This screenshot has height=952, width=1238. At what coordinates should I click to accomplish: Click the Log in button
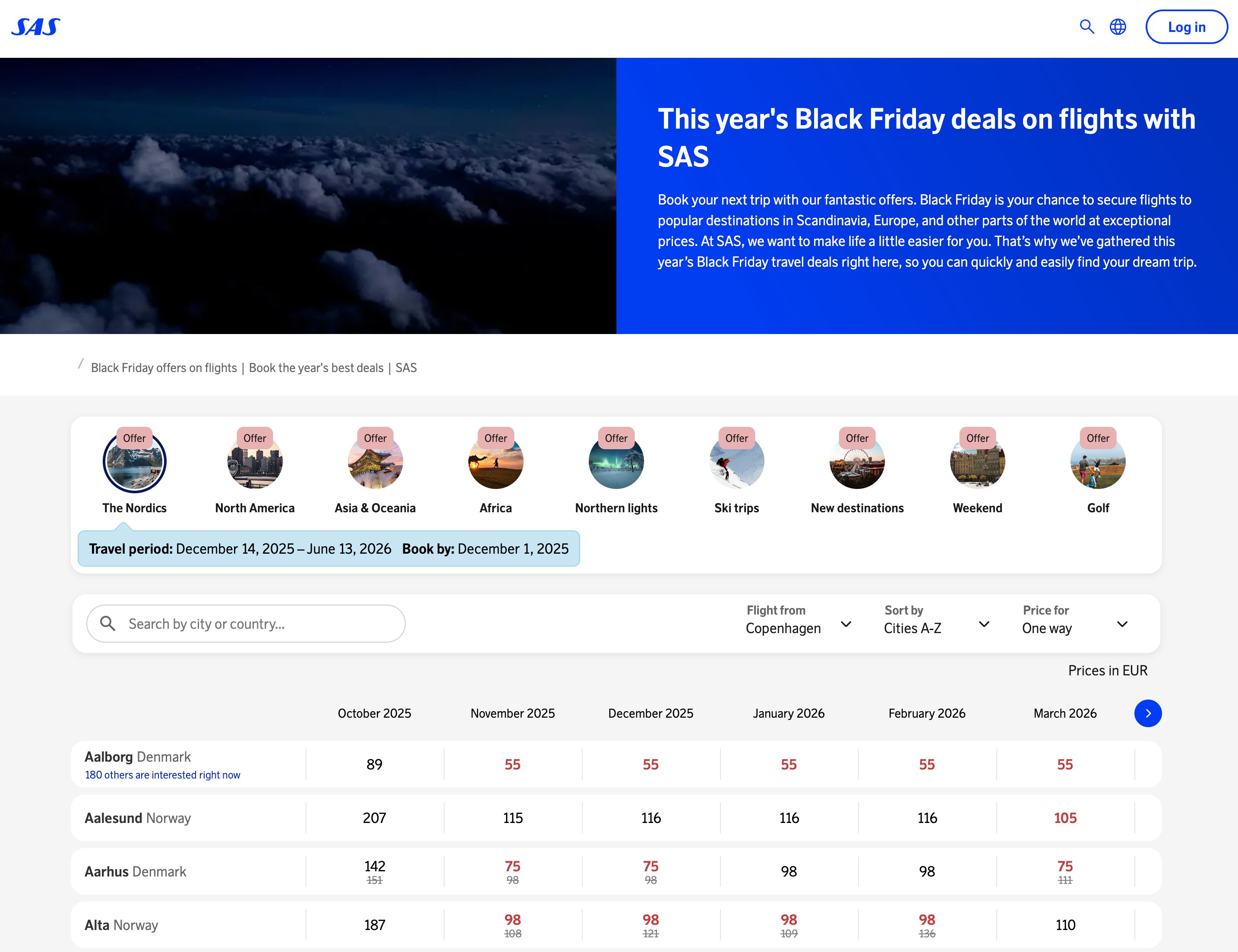coord(1187,27)
